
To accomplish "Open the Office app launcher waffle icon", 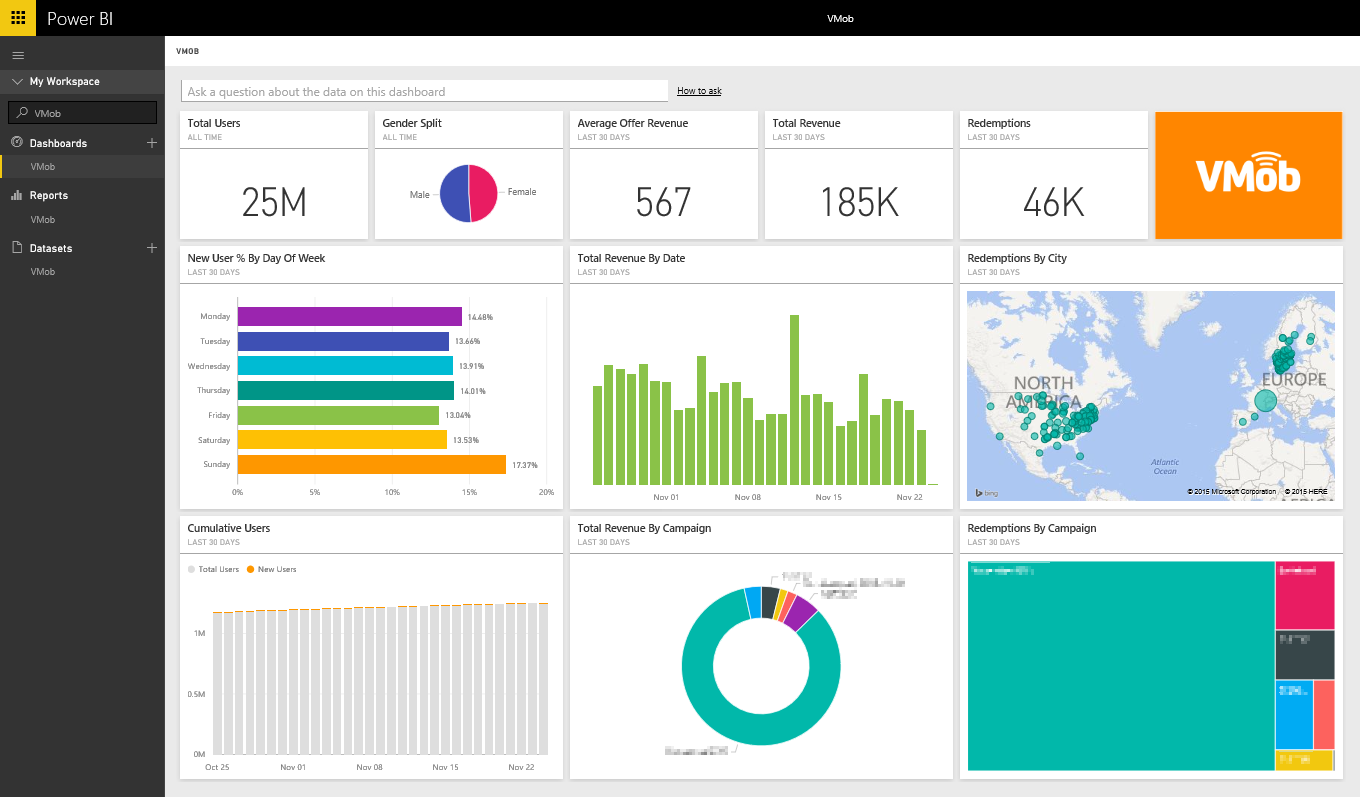I will point(17,17).
